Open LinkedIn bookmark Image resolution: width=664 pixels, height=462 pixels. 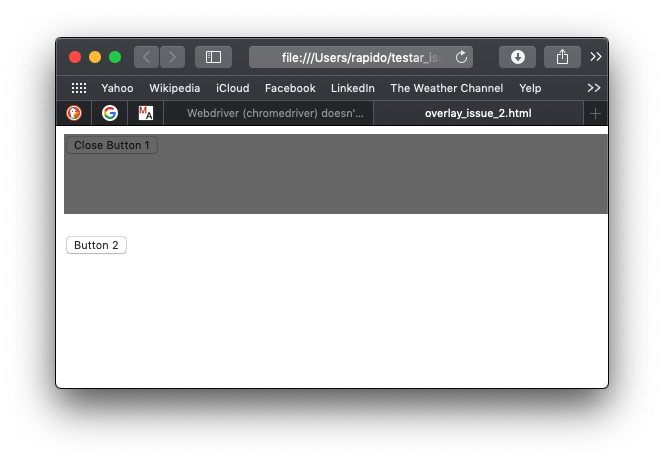coord(353,88)
